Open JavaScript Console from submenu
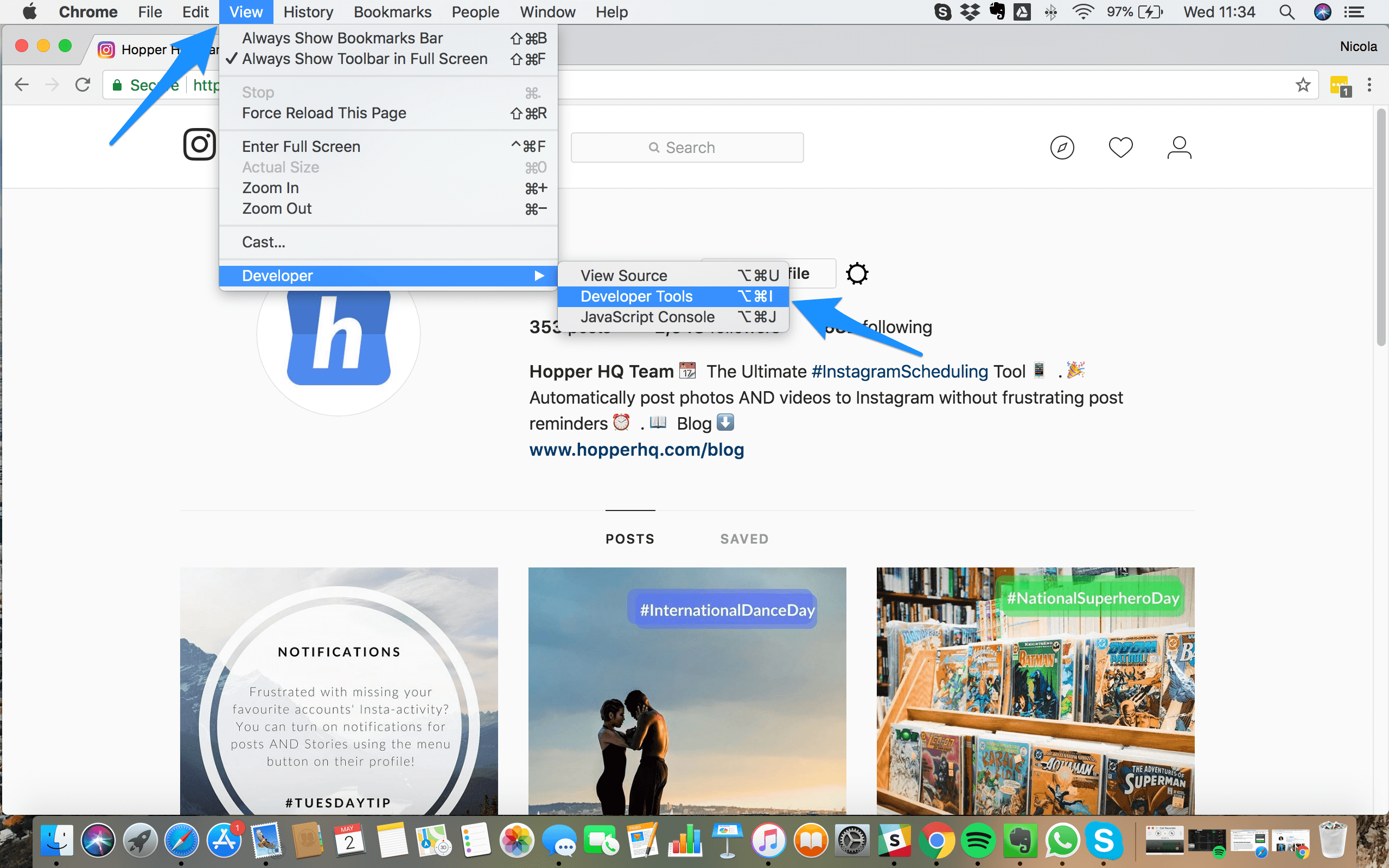This screenshot has height=868, width=1389. [x=647, y=316]
